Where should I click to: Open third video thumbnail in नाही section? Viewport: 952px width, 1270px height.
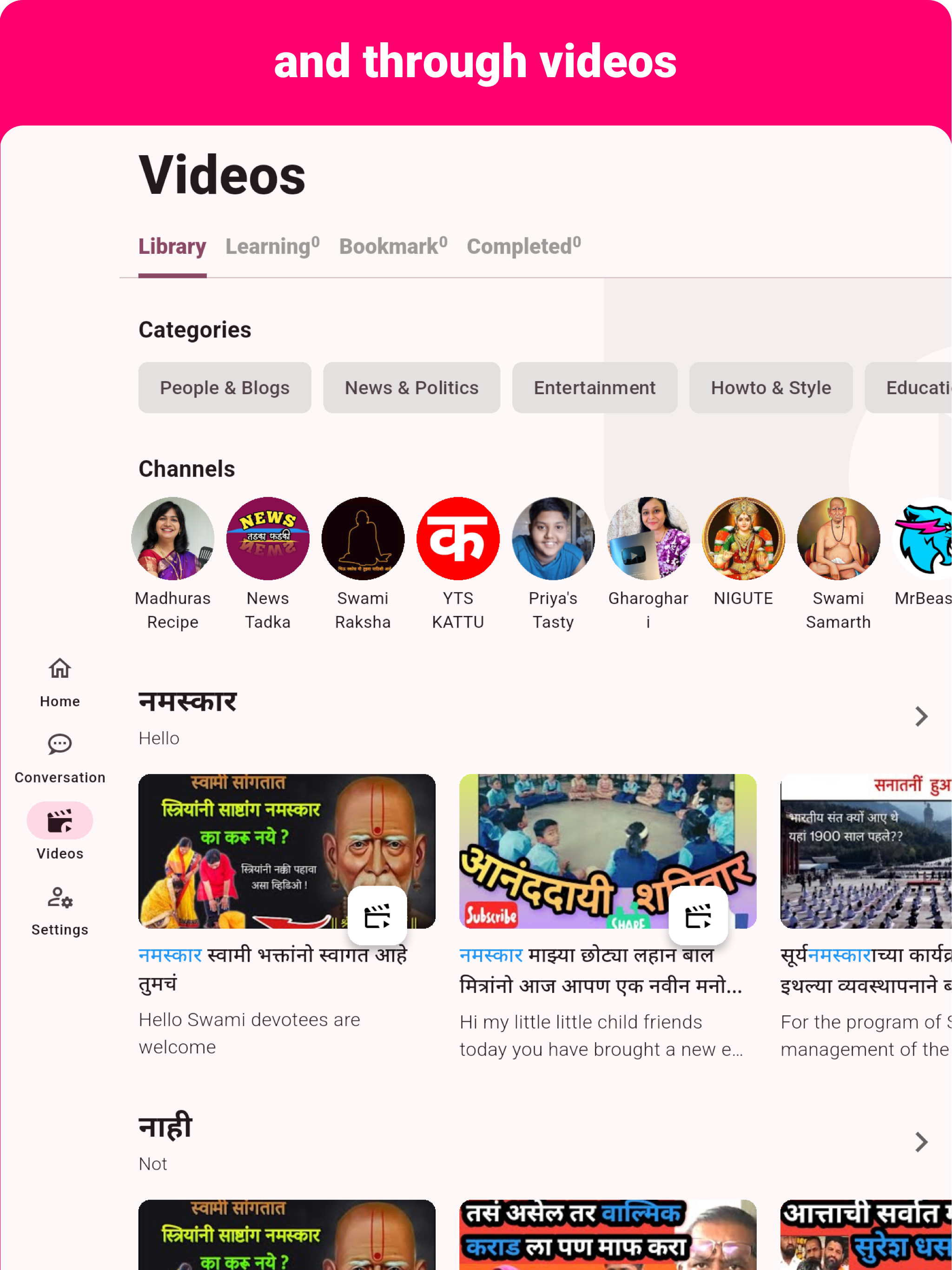866,1234
